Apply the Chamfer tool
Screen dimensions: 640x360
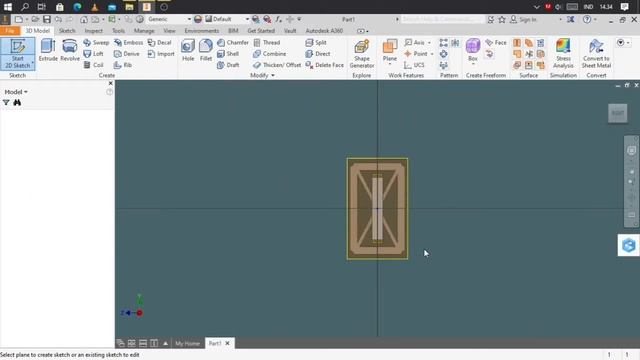coord(233,42)
